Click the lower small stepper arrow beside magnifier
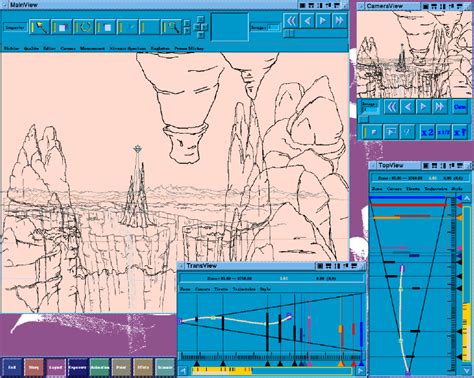Image resolution: width=474 pixels, height=378 pixels. pos(187,31)
